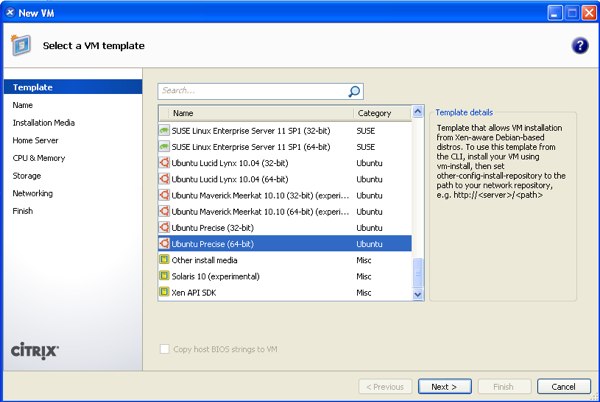Click the Other install media icon
Screen dimensions: 600x402
point(164,260)
